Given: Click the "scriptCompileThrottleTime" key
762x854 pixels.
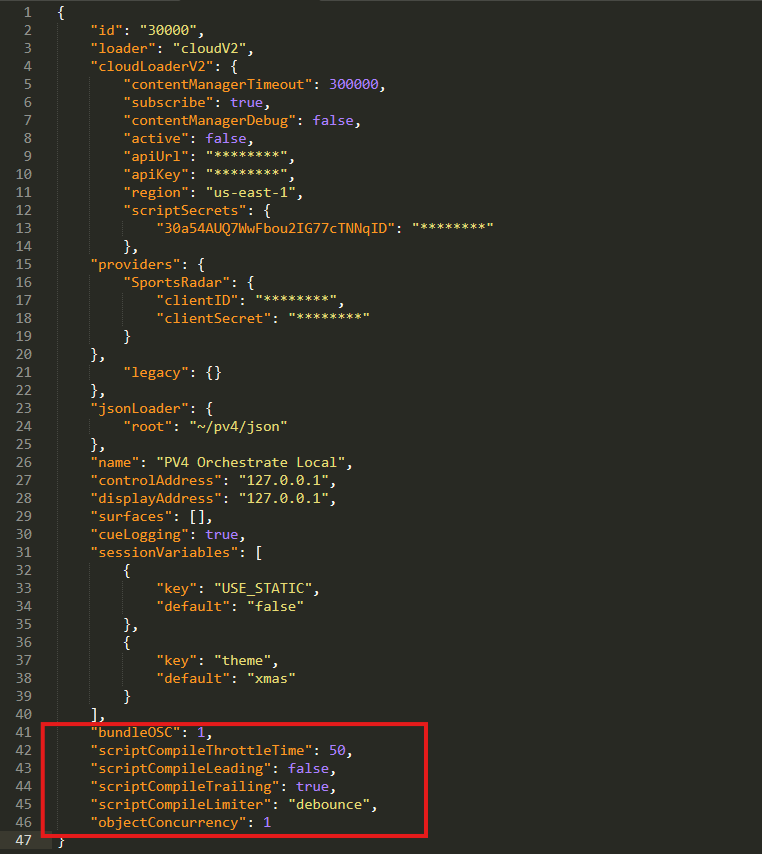Looking at the screenshot, I should coord(201,751).
